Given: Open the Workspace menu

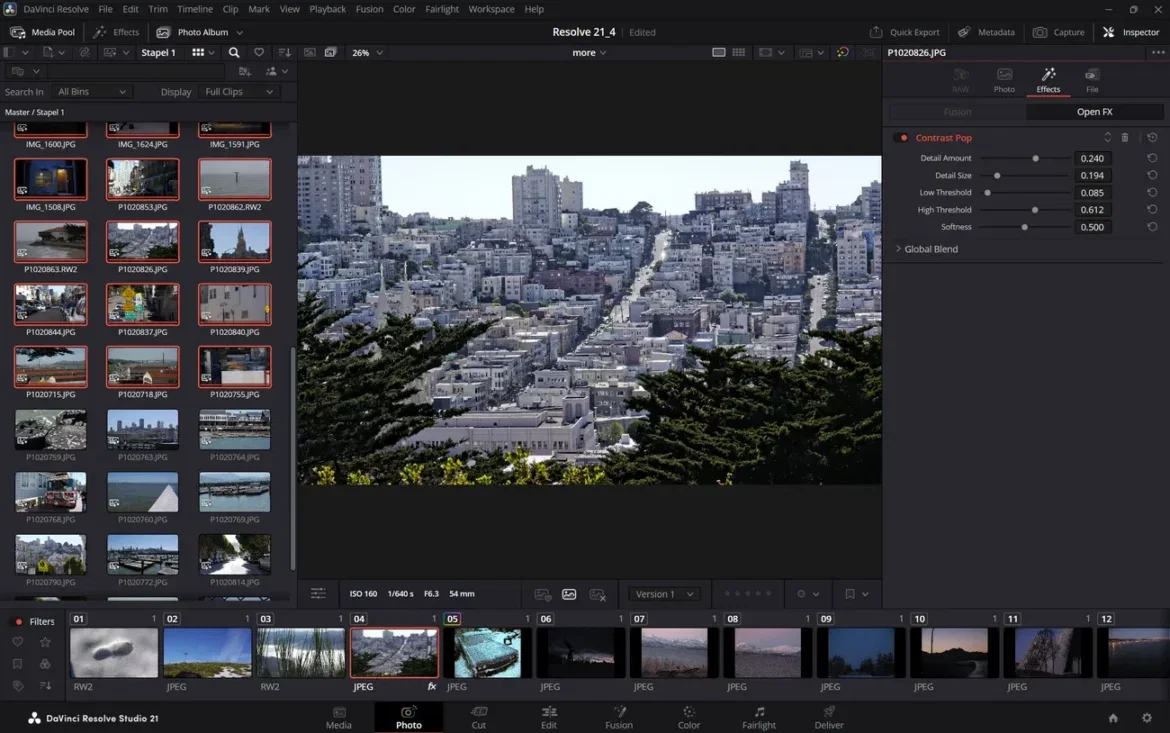Looking at the screenshot, I should [x=491, y=9].
